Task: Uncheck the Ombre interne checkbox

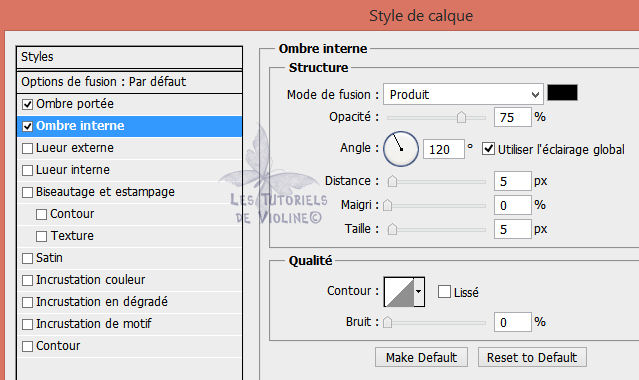Action: [x=27, y=126]
